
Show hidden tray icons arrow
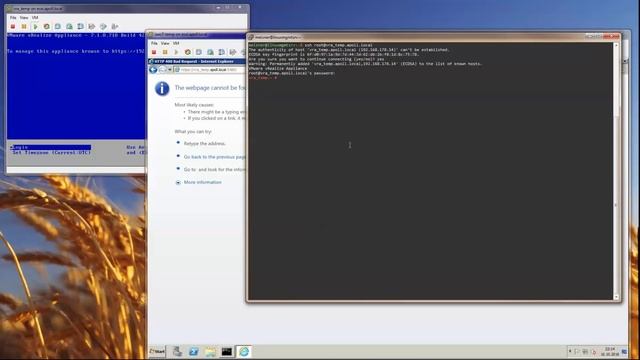(570, 351)
